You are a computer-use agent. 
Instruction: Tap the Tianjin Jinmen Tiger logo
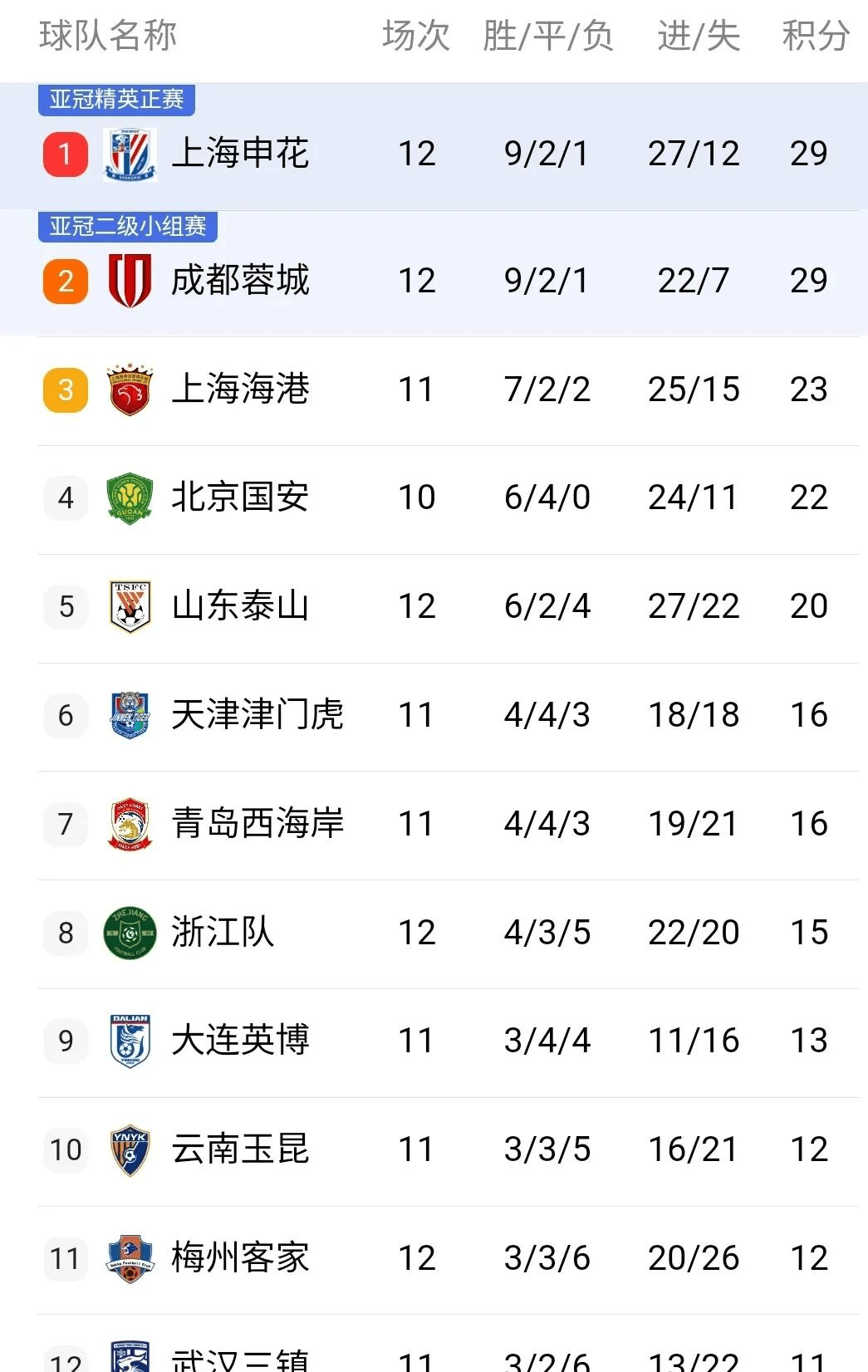tap(130, 715)
